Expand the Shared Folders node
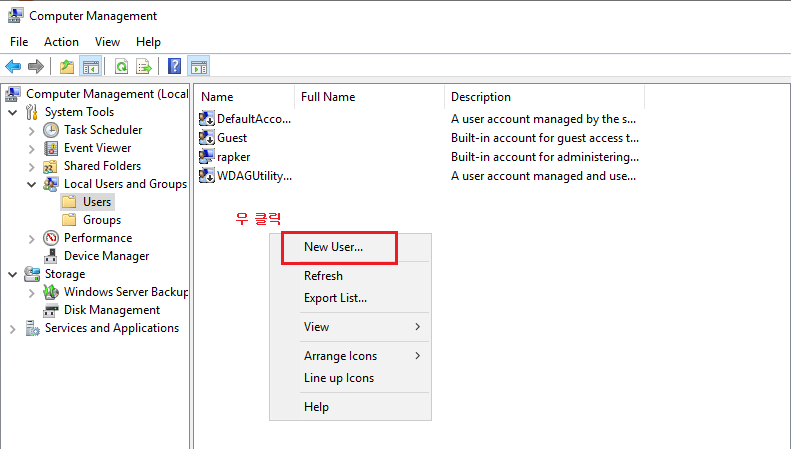This screenshot has height=449, width=791. 32,167
